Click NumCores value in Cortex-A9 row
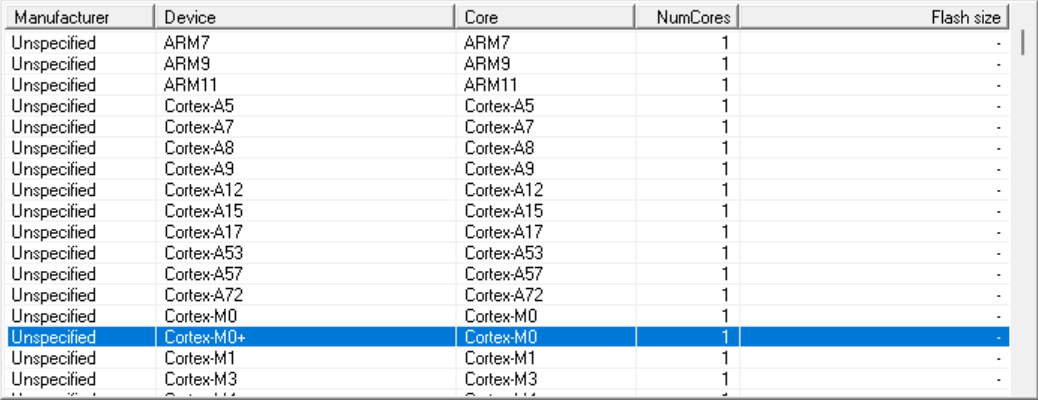 [725, 170]
